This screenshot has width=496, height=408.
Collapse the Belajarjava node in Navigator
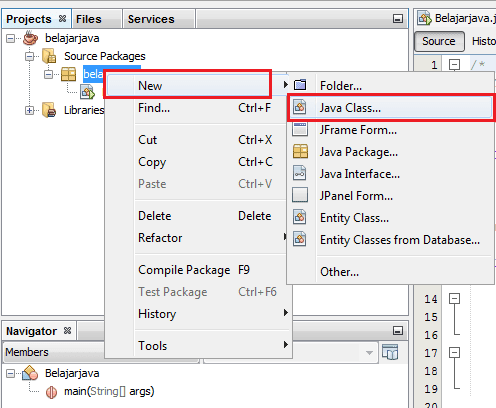(11, 374)
